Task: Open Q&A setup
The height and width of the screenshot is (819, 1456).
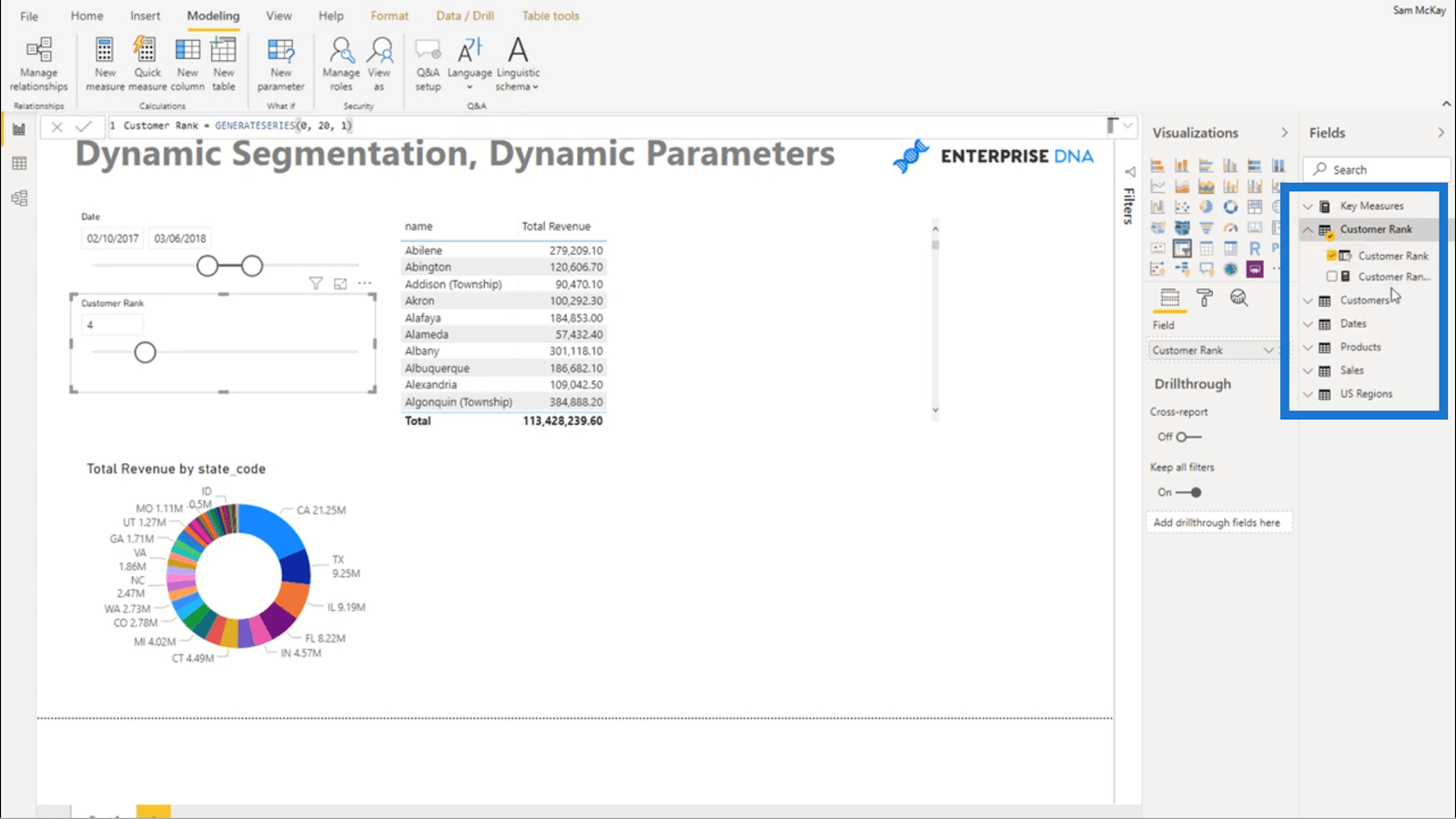Action: pyautogui.click(x=428, y=65)
